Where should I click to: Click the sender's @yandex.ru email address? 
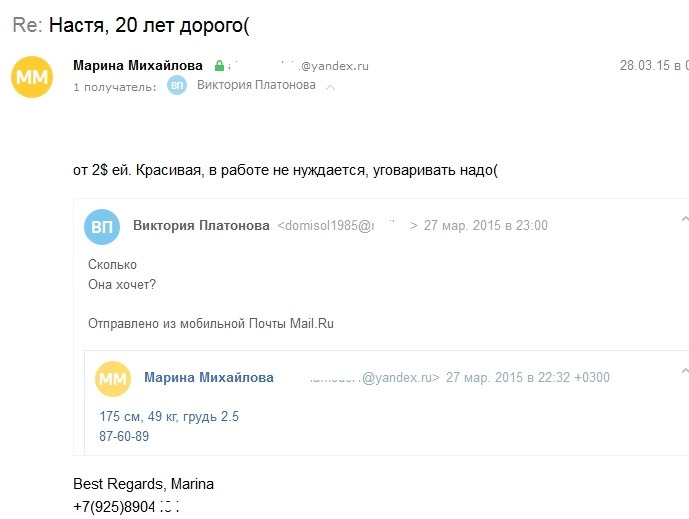298,66
